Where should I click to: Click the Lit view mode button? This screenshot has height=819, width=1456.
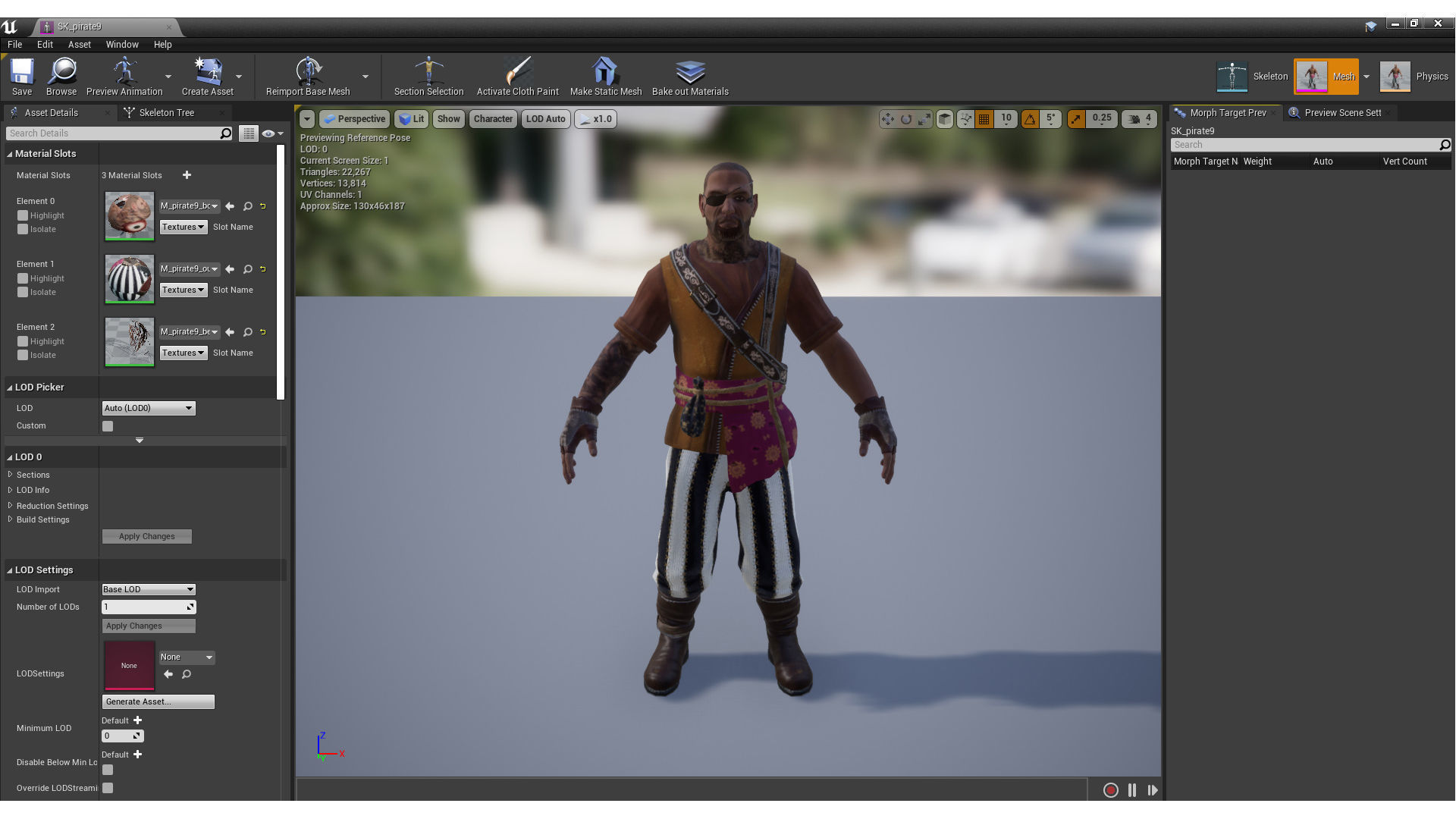[412, 119]
